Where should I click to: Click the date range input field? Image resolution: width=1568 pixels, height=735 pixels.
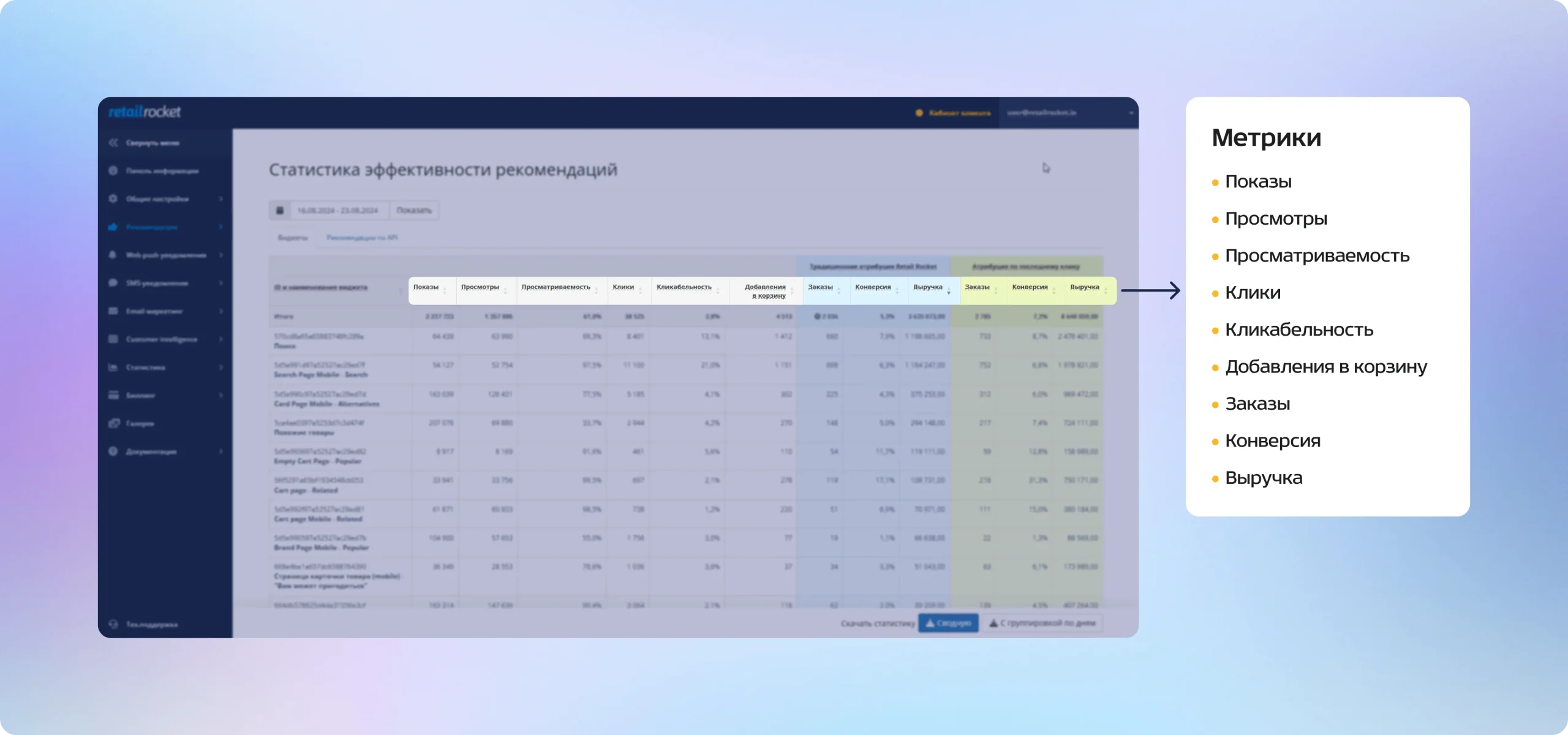tap(338, 210)
